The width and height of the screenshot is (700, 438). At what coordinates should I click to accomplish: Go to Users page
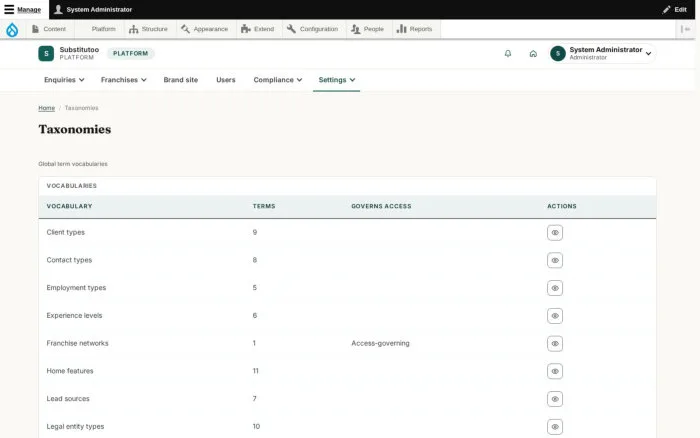[225, 80]
